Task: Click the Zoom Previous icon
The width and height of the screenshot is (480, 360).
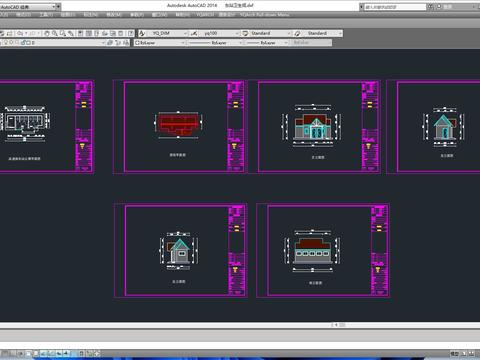Action: coord(71,33)
